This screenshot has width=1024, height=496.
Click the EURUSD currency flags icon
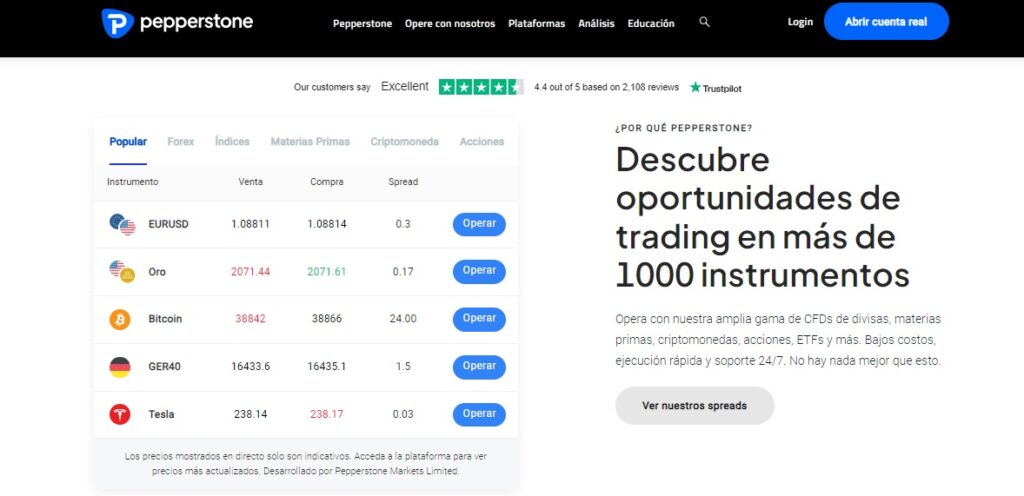[x=122, y=224]
